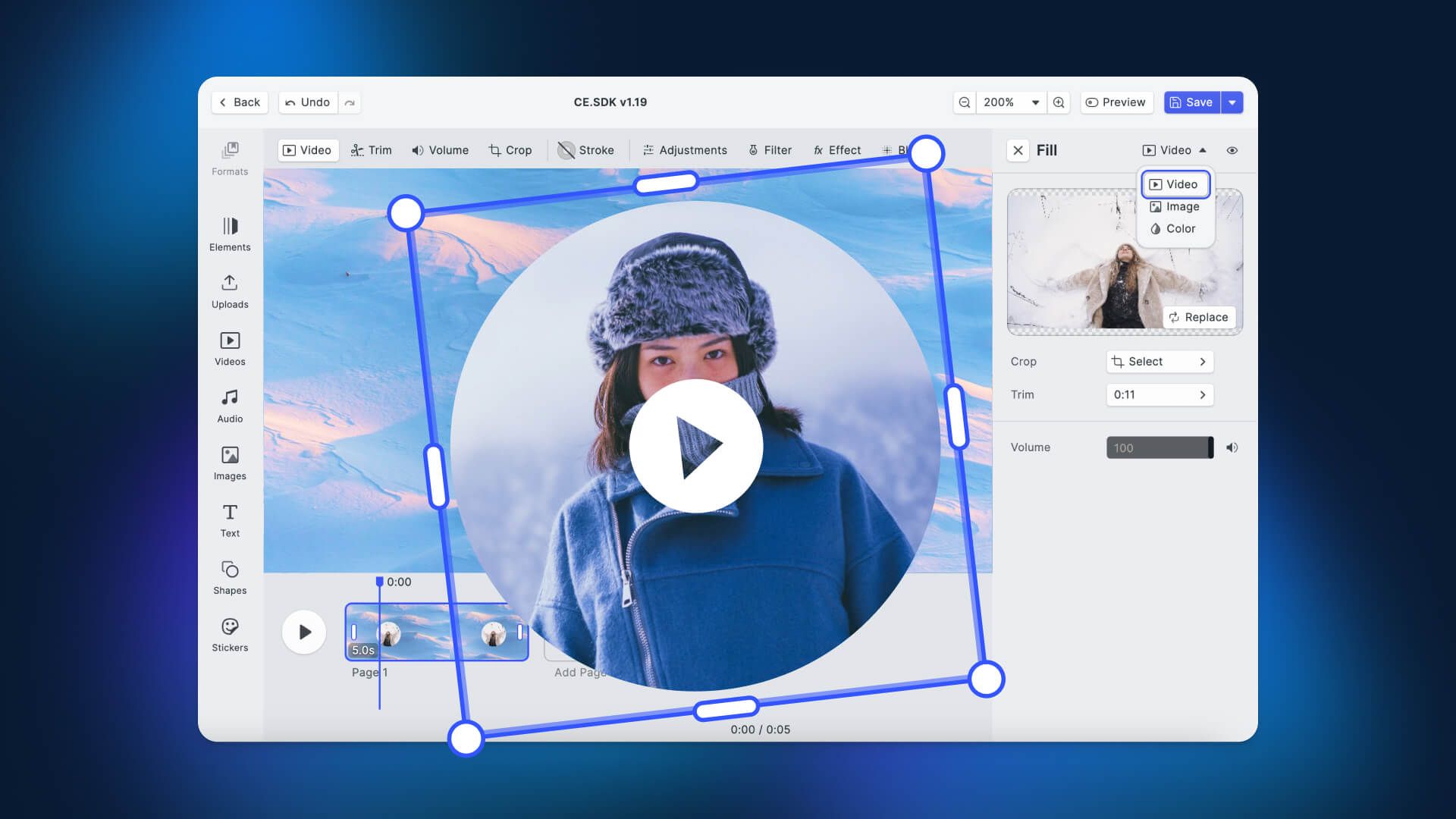Screen dimensions: 1456x819
Task: Open the Stroke panel
Action: click(x=587, y=150)
